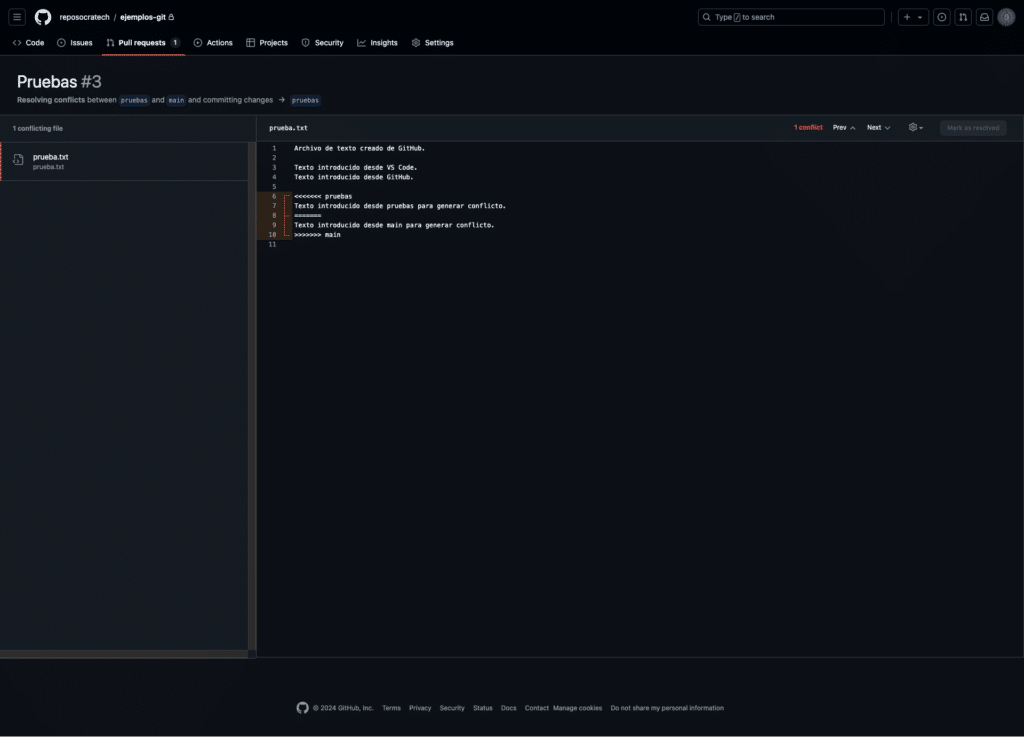Open the notifications inbox icon
The image size is (1024, 737).
985,17
